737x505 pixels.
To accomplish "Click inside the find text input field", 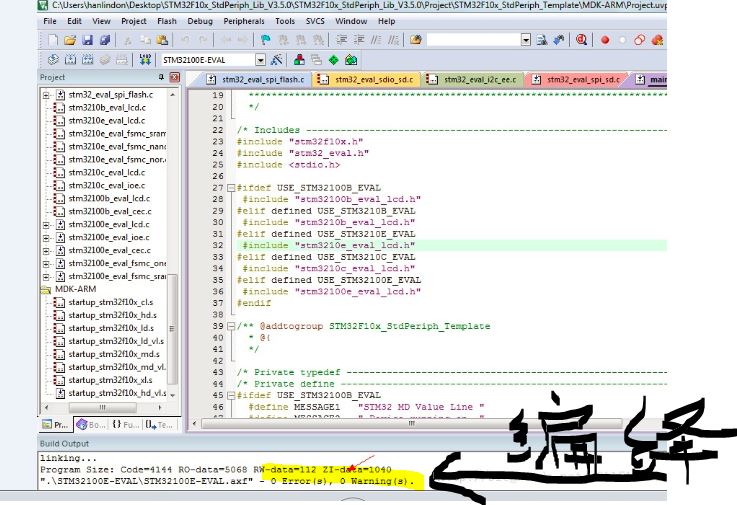I will 473,40.
